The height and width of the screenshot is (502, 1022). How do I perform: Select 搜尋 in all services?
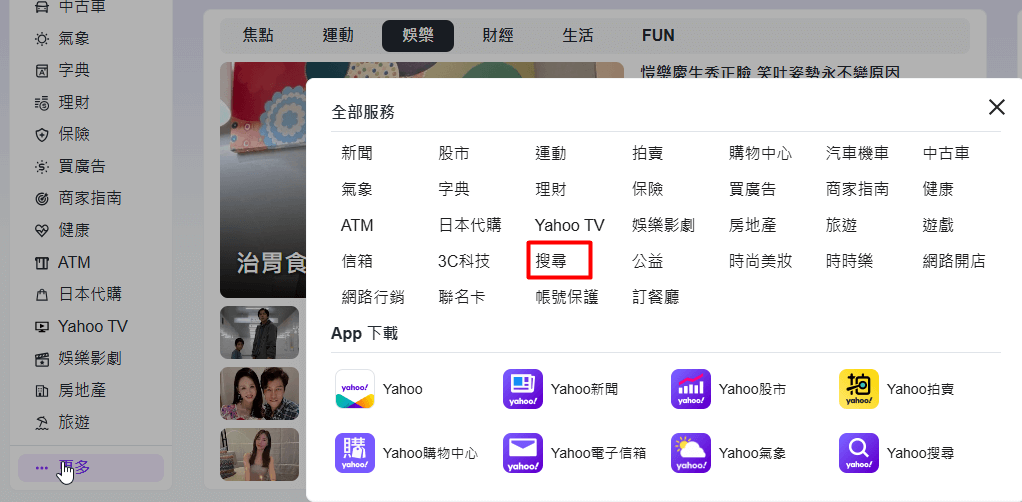pyautogui.click(x=551, y=262)
